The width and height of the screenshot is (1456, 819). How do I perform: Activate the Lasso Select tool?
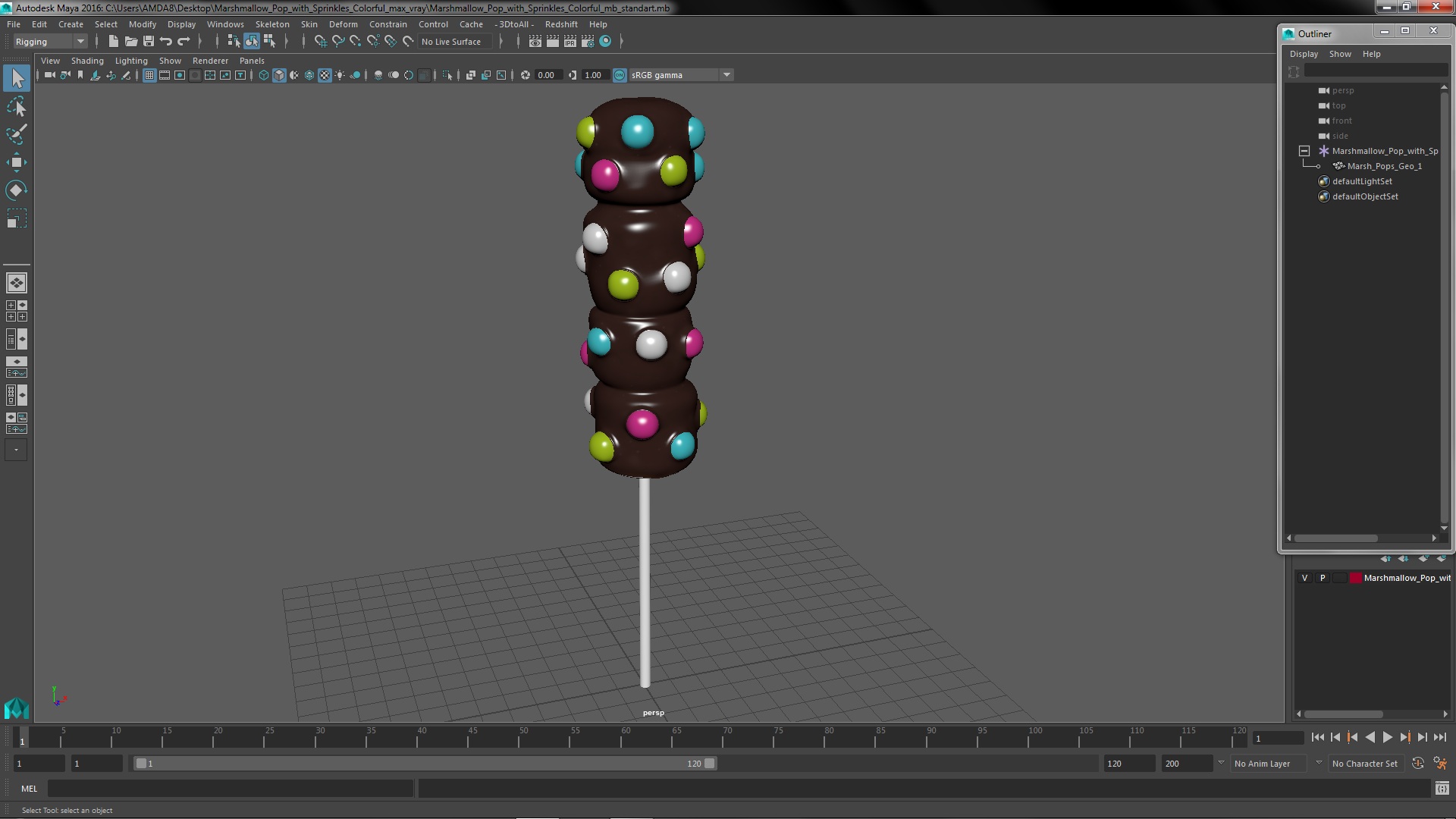pos(17,107)
